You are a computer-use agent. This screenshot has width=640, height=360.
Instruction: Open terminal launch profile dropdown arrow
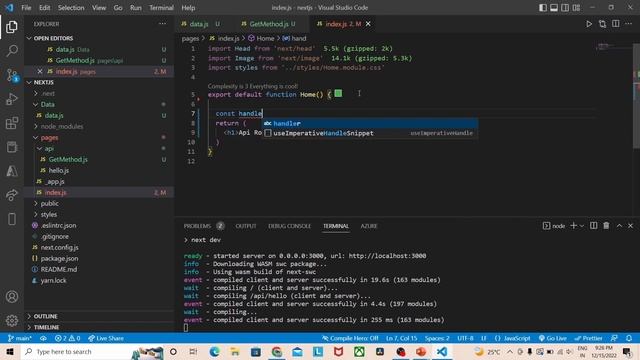(582, 226)
